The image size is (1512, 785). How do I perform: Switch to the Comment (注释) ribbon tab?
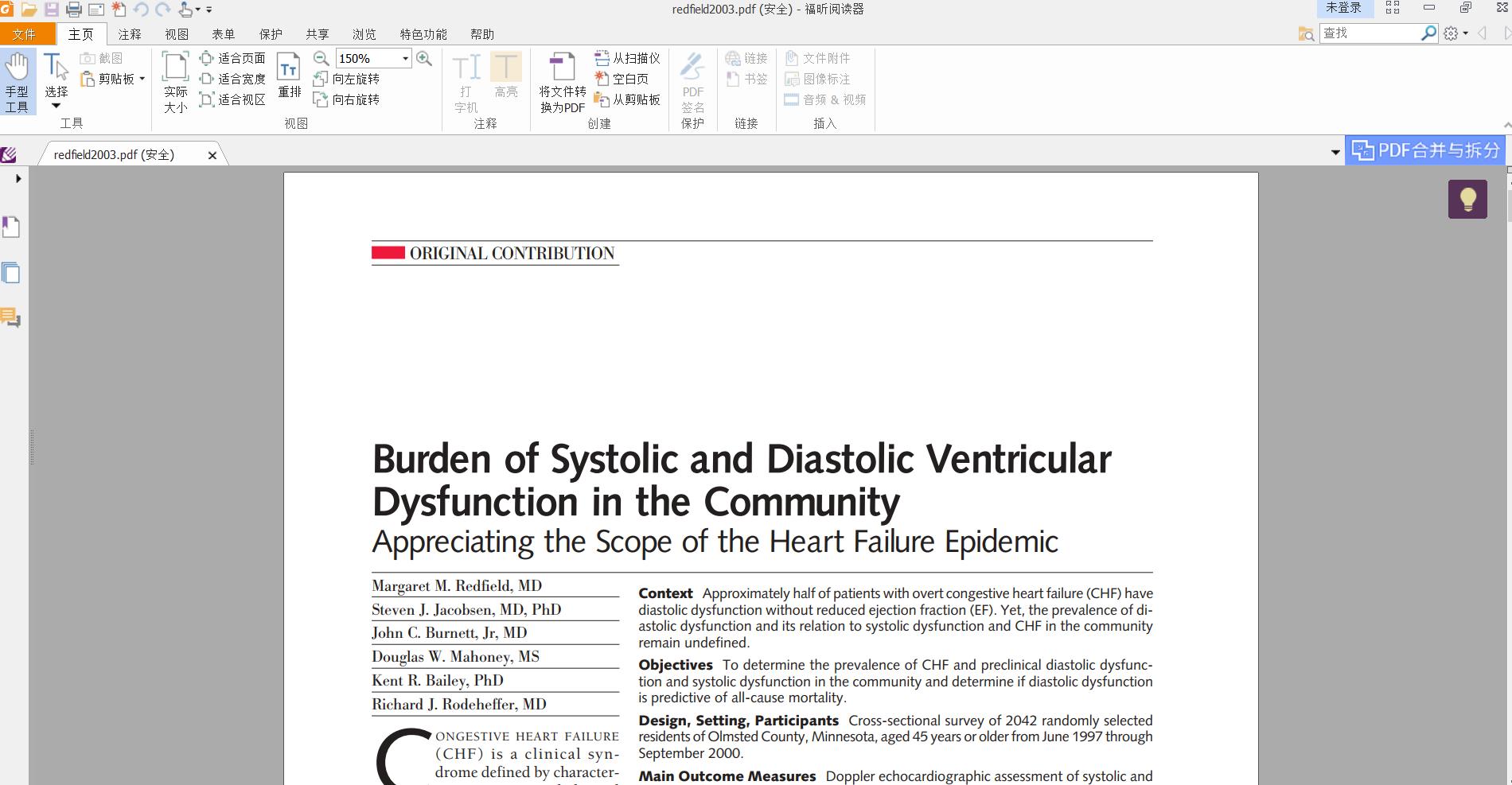point(130,34)
